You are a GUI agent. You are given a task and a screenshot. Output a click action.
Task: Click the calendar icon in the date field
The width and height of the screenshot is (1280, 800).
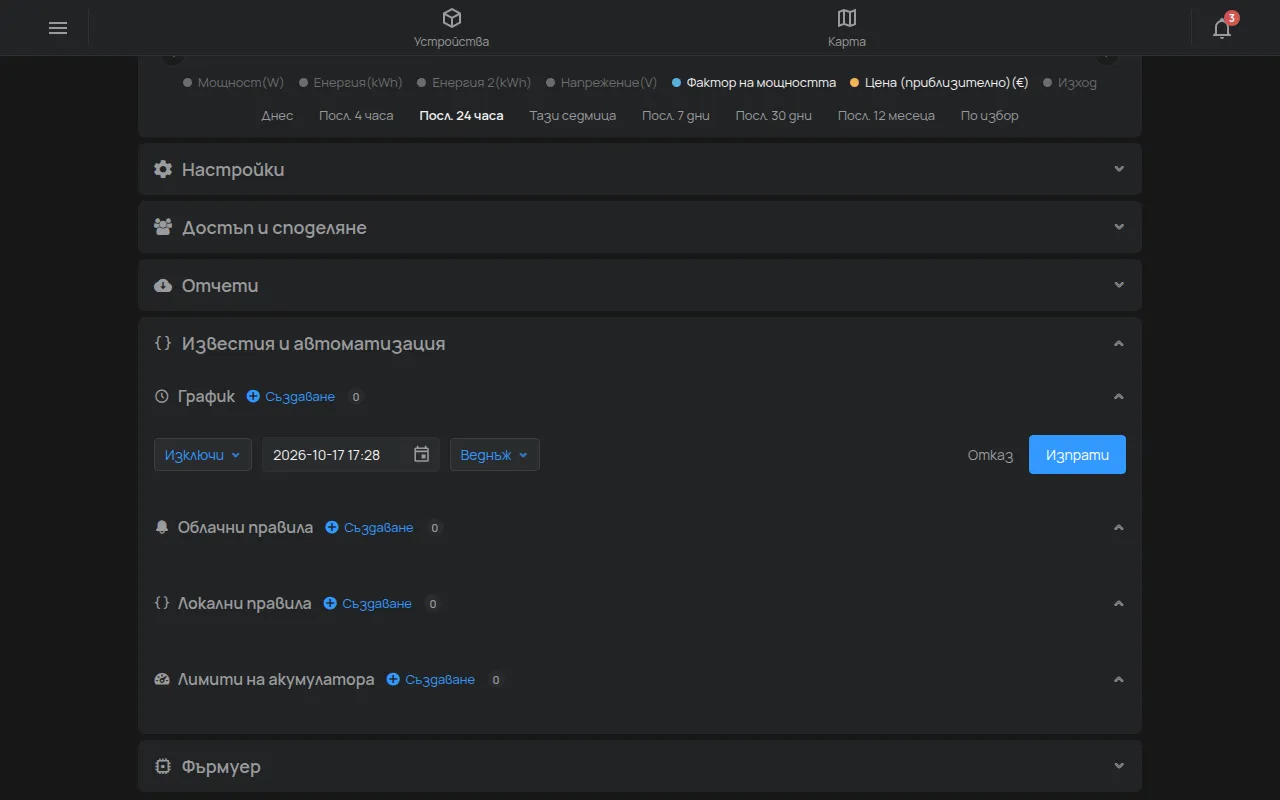coord(422,455)
